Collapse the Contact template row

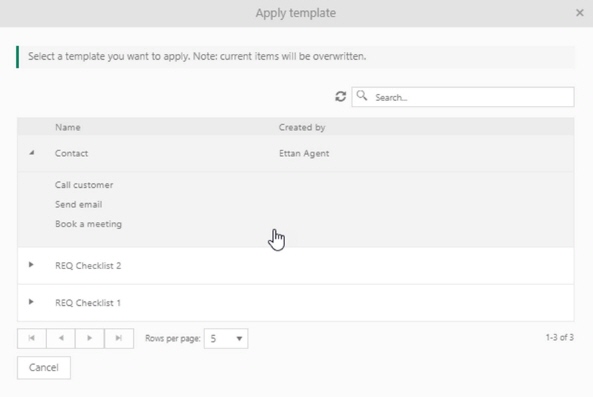point(32,153)
